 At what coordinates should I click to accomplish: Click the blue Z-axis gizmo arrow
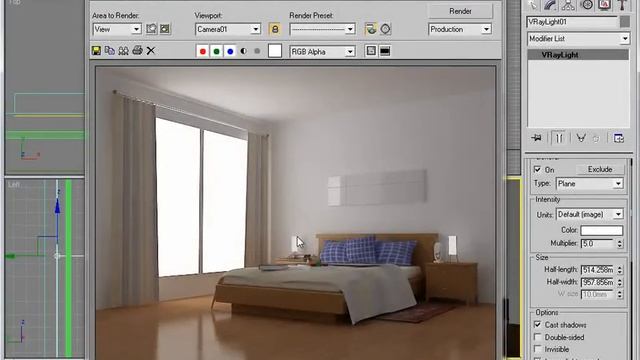click(x=57, y=206)
